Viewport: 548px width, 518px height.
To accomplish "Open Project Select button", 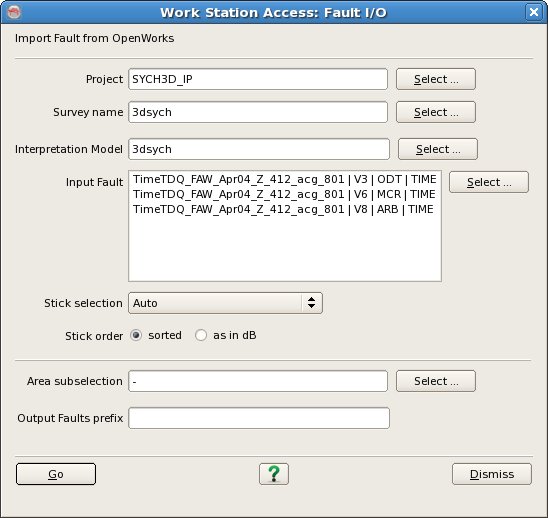I will [435, 79].
